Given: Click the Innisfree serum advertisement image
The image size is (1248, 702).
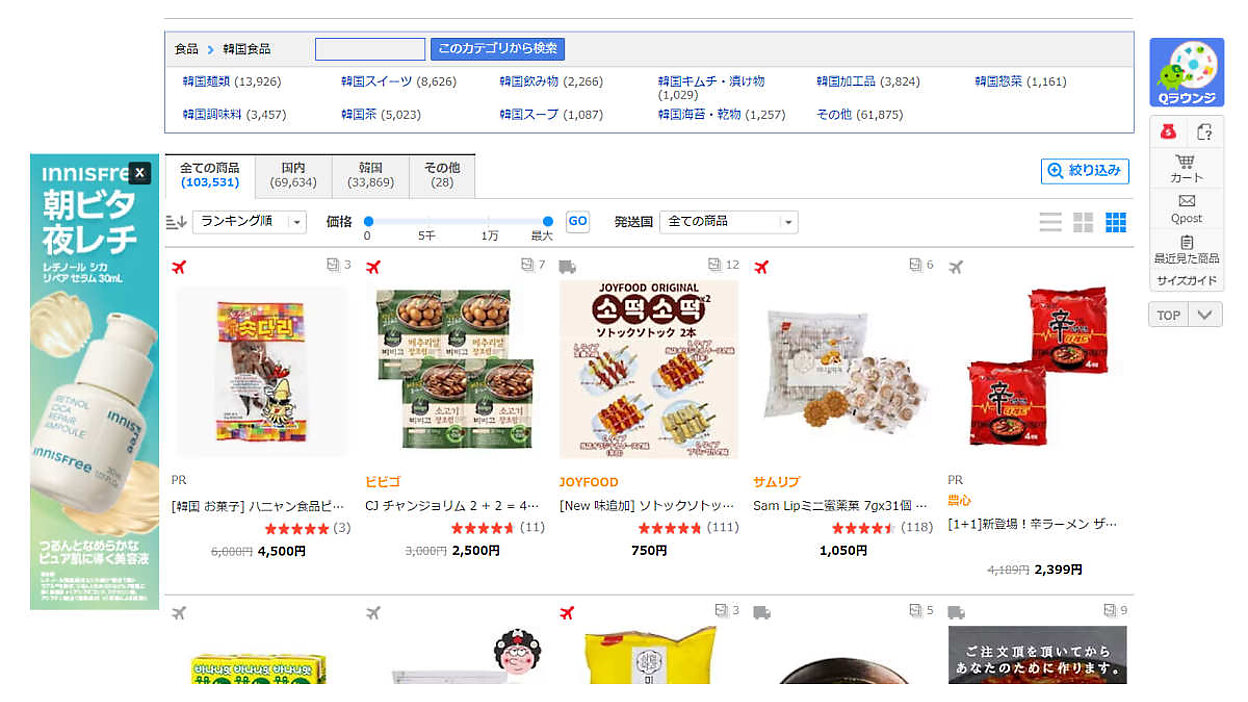Looking at the screenshot, I should coord(94,381).
